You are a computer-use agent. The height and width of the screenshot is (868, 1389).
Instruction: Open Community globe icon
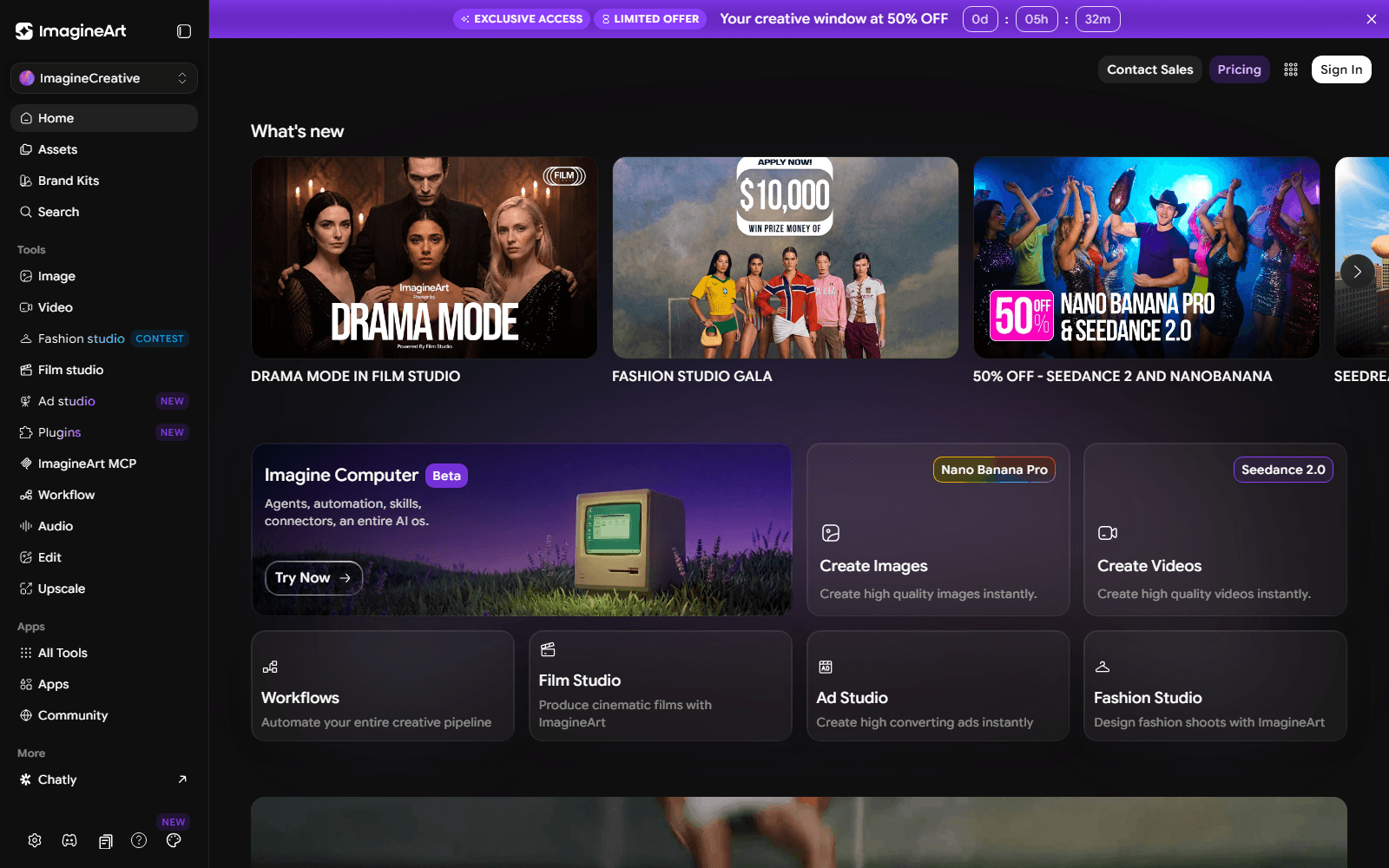tap(26, 715)
